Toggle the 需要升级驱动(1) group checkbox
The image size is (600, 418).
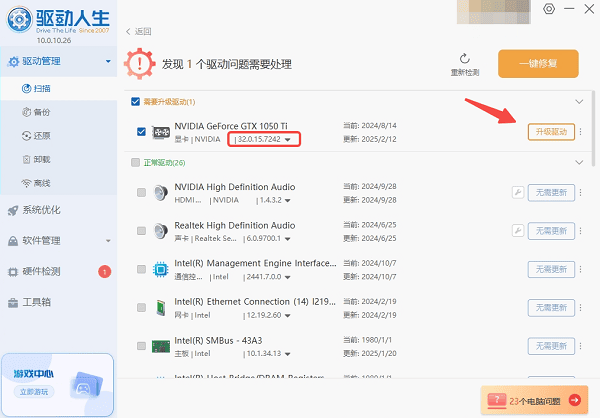click(135, 101)
